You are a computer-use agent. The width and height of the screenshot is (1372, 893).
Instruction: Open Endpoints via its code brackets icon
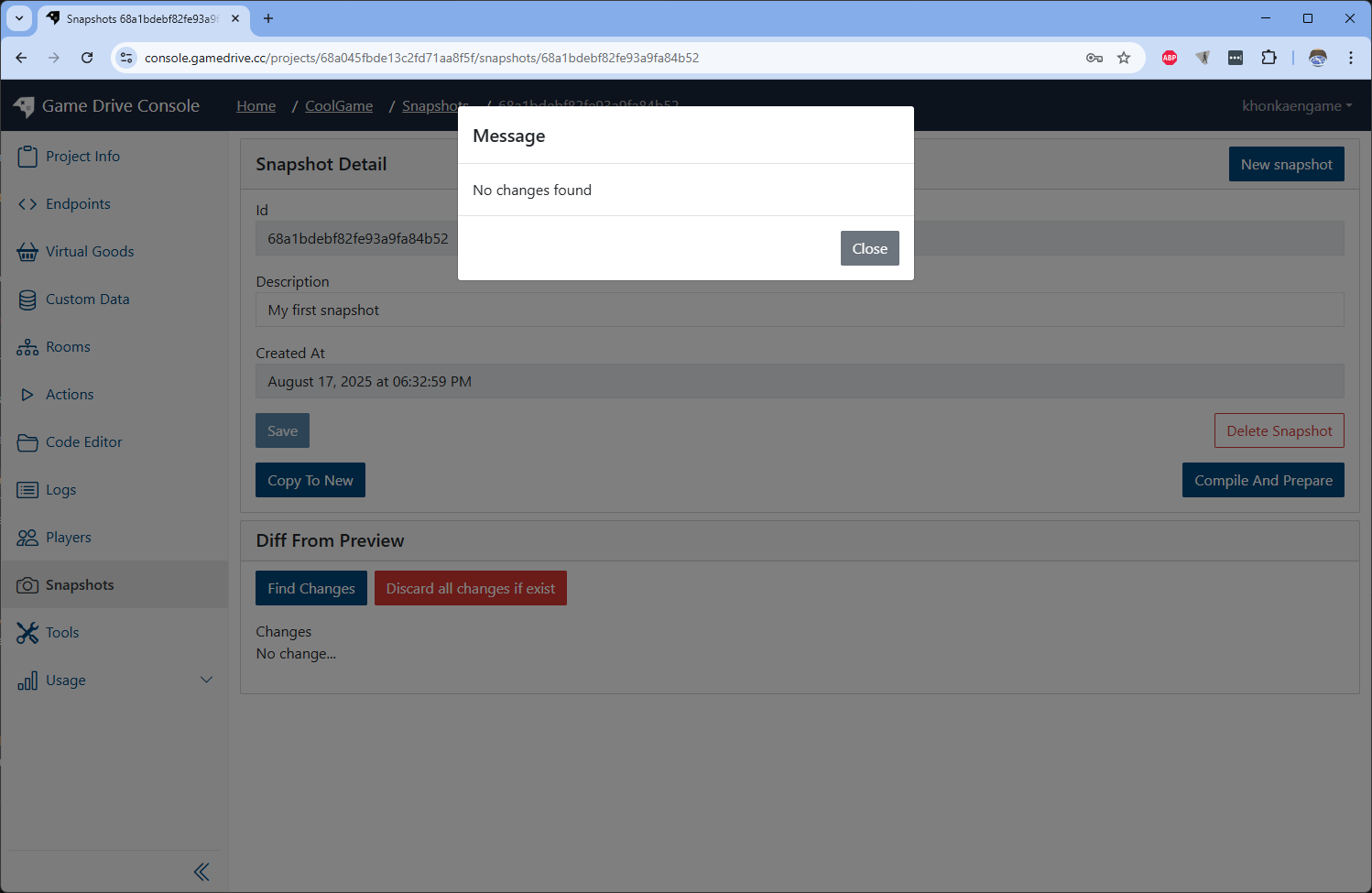(x=27, y=204)
